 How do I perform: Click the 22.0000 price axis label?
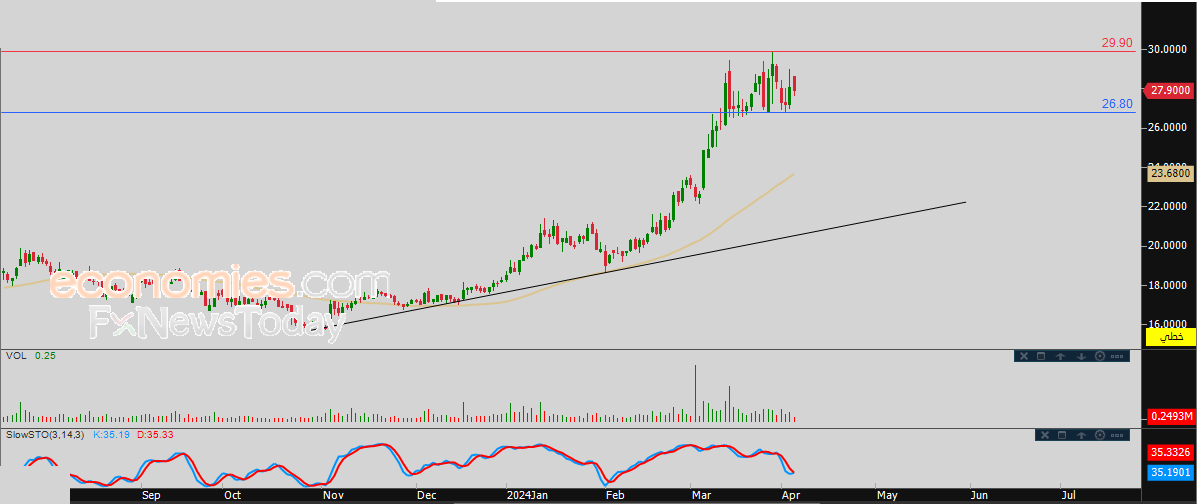tap(1169, 206)
